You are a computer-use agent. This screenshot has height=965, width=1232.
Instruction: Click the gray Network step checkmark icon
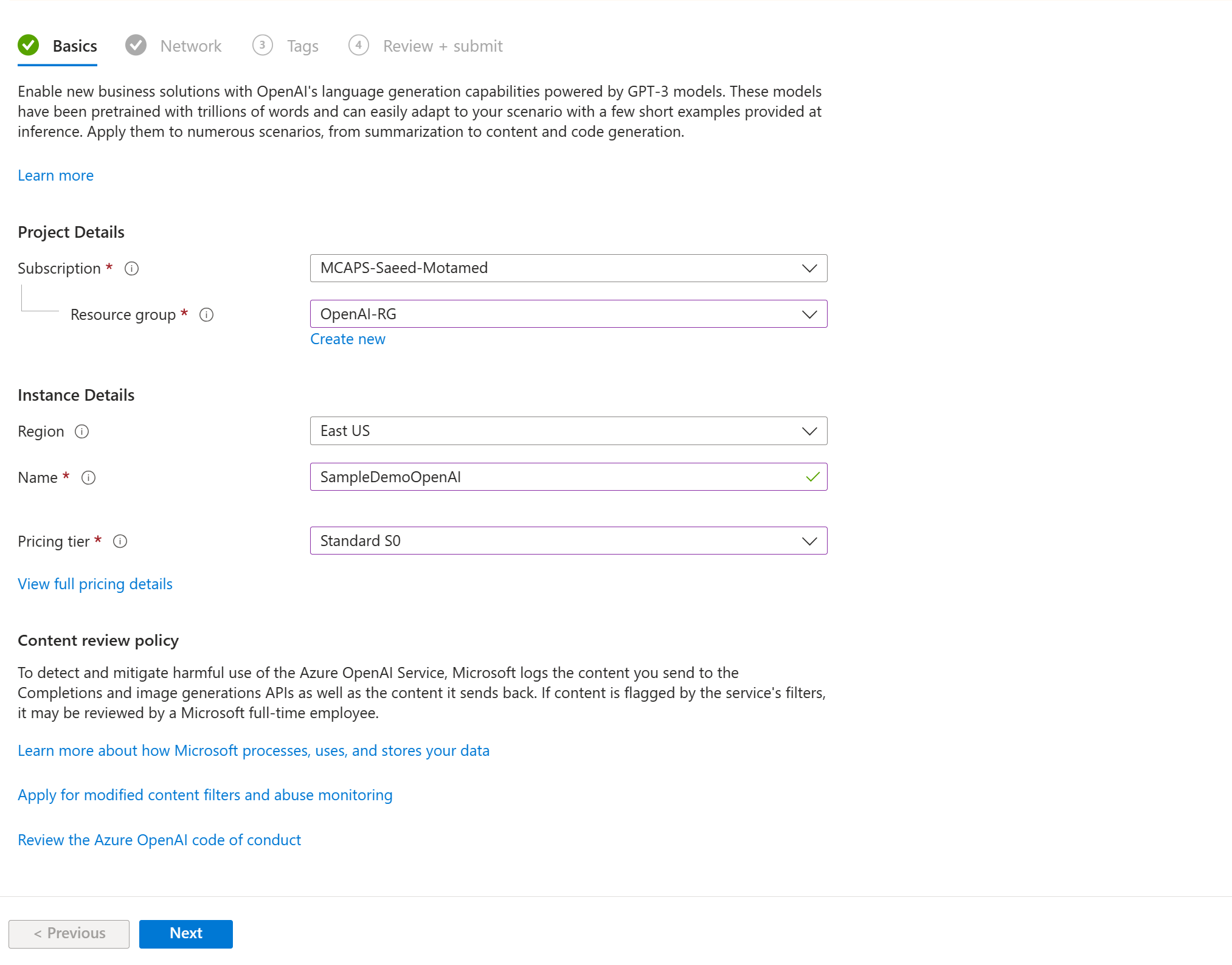(136, 45)
